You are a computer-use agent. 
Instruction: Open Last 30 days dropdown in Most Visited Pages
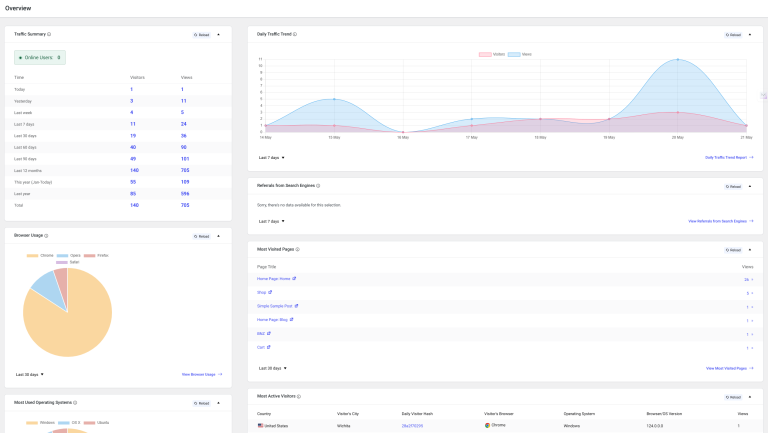click(x=272, y=368)
